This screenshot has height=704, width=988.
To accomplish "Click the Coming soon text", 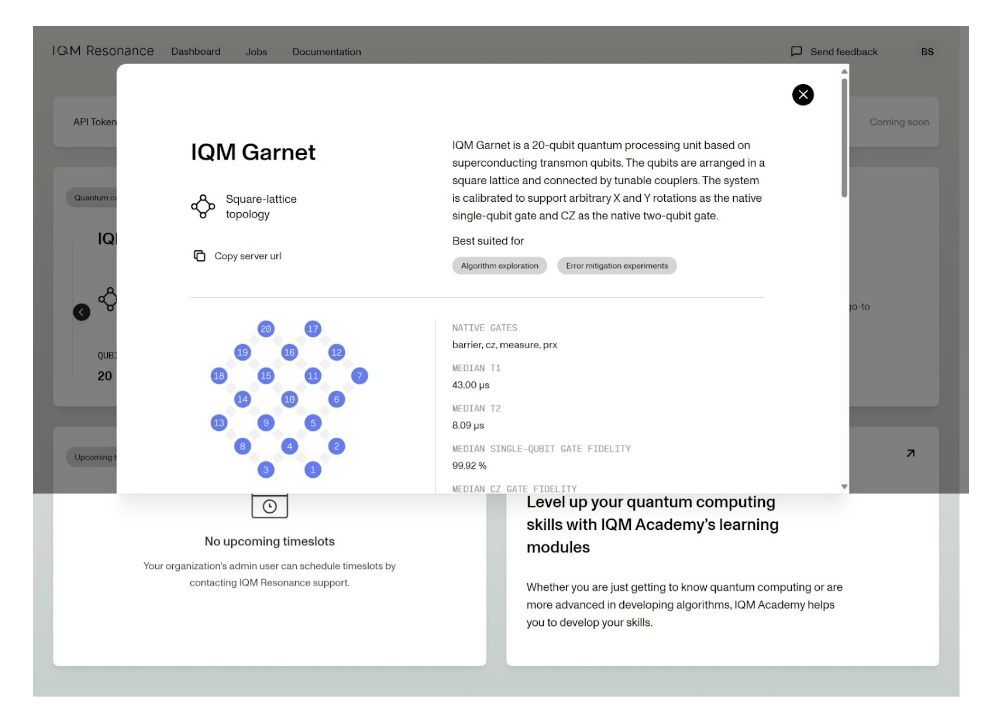I will pos(899,122).
